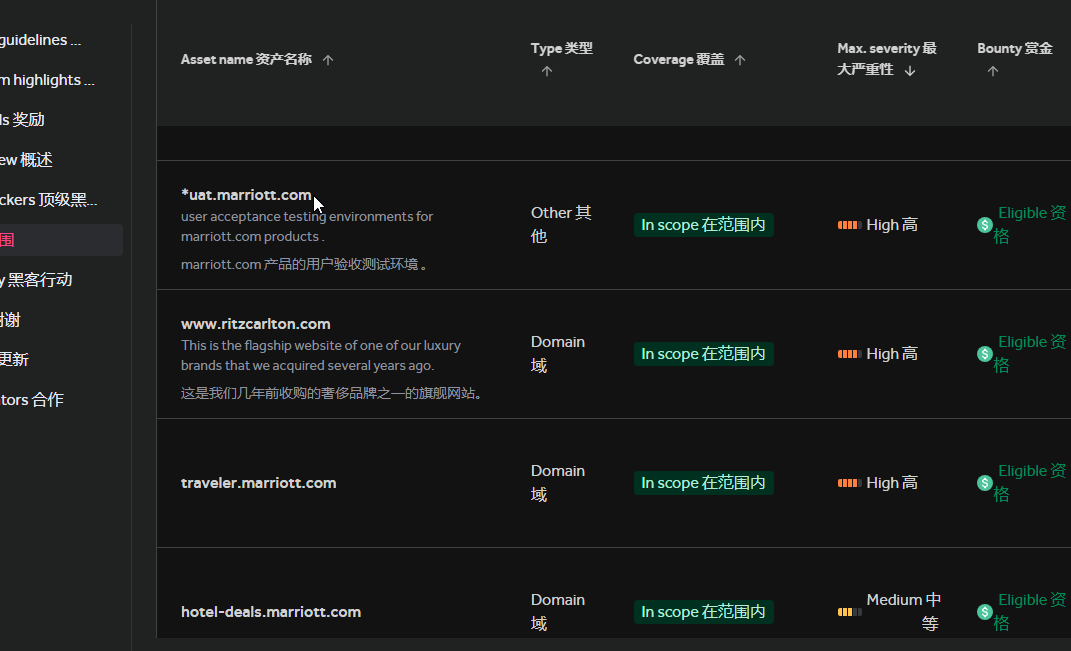
Task: Click the bounty dollar icon for traveler.marriott.com
Action: (984, 483)
